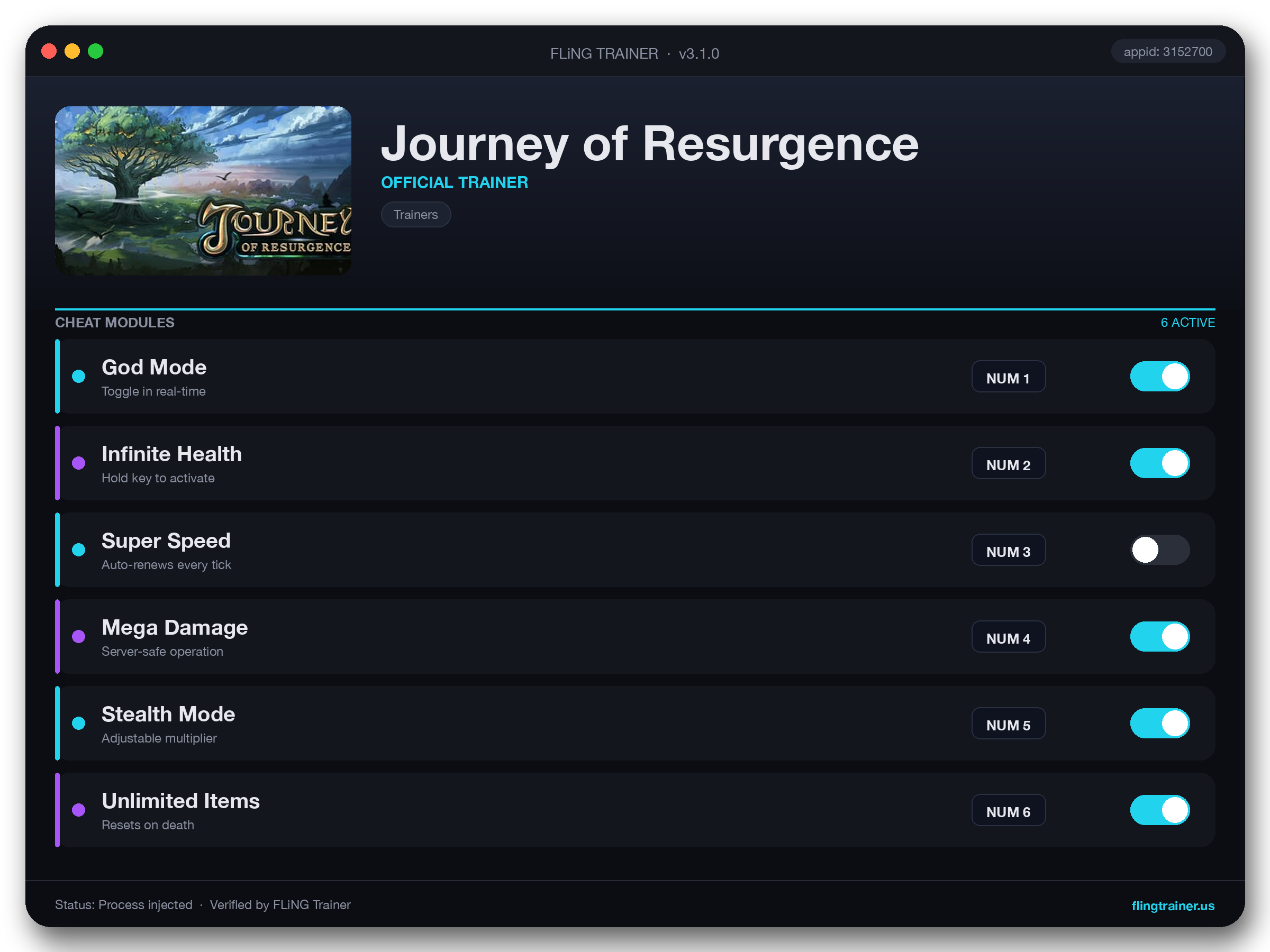Click the purple dot beside Mega Damage
Image resolution: width=1270 pixels, height=952 pixels.
[x=79, y=636]
